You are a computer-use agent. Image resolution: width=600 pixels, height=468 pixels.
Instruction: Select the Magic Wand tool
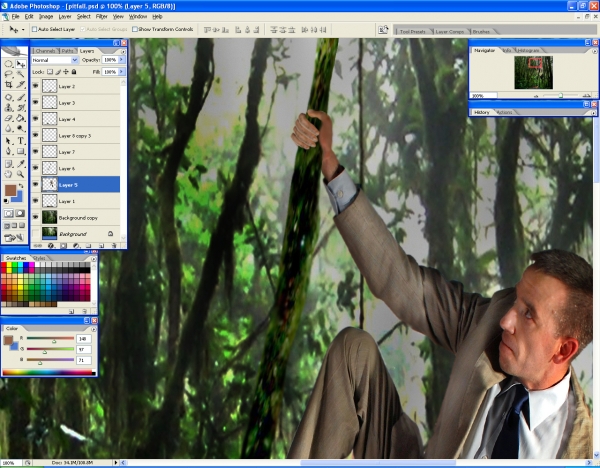click(x=20, y=74)
